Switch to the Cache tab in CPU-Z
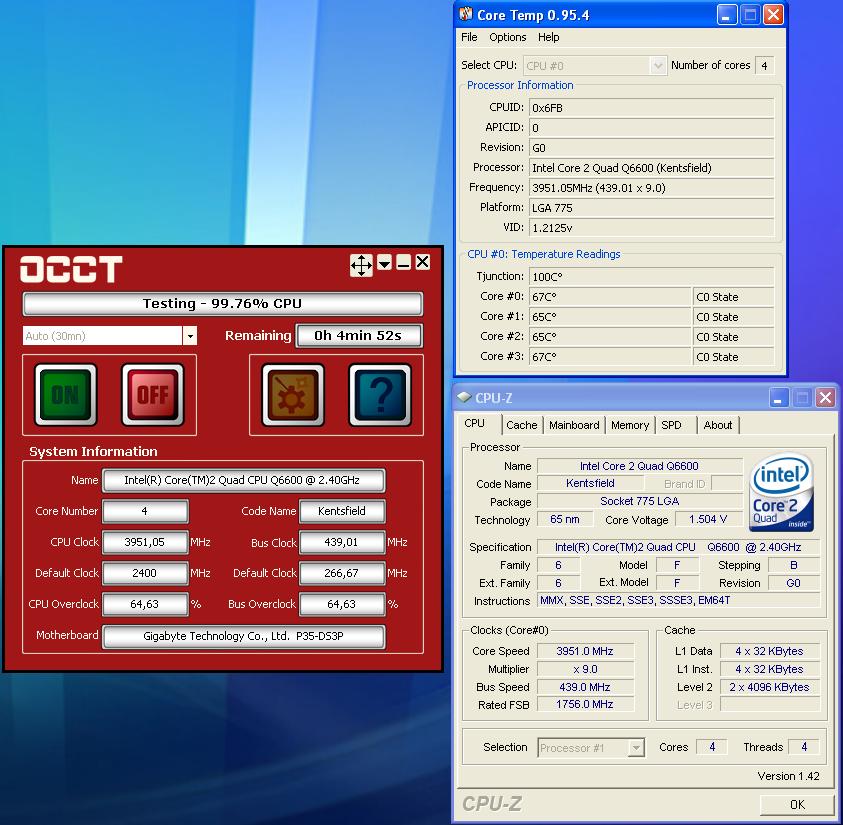 pyautogui.click(x=521, y=425)
